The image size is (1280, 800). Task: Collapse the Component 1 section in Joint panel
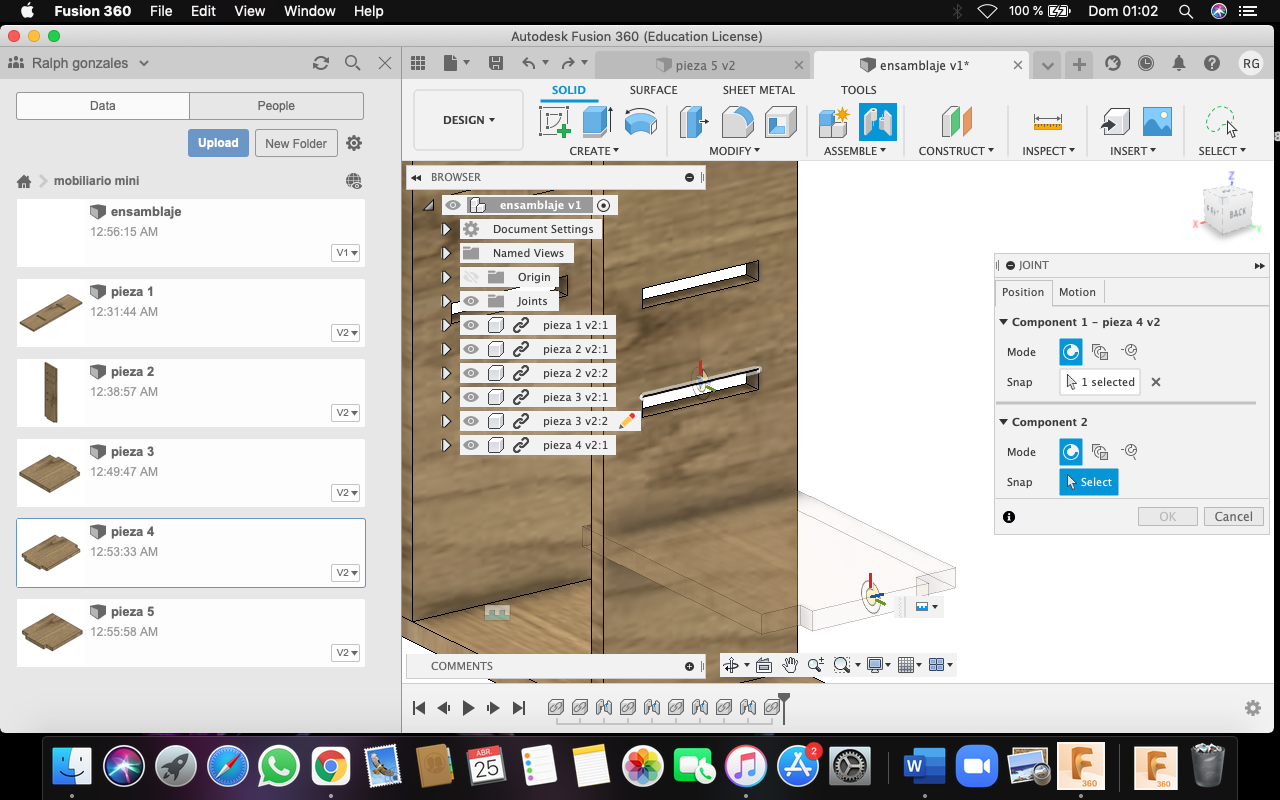[1004, 322]
